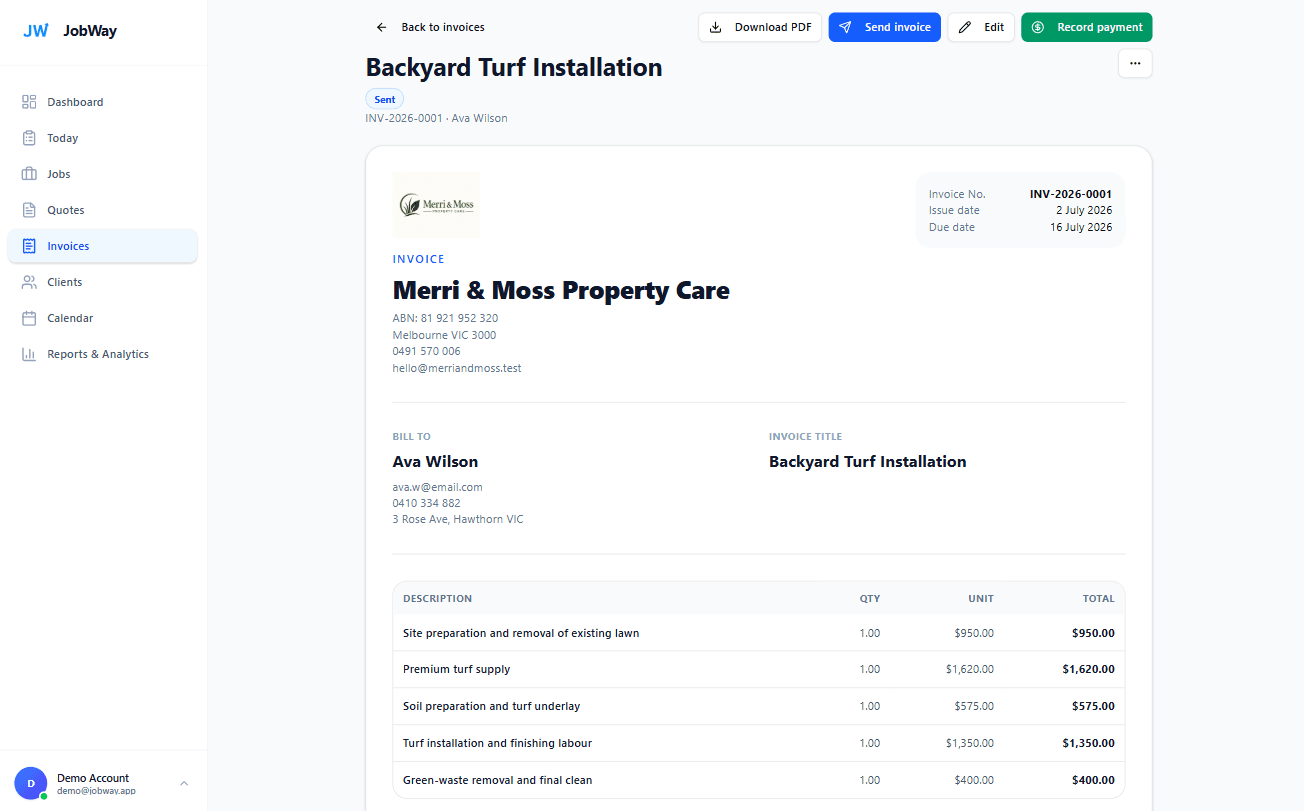
Task: Click the Quotes document icon
Action: (x=29, y=210)
